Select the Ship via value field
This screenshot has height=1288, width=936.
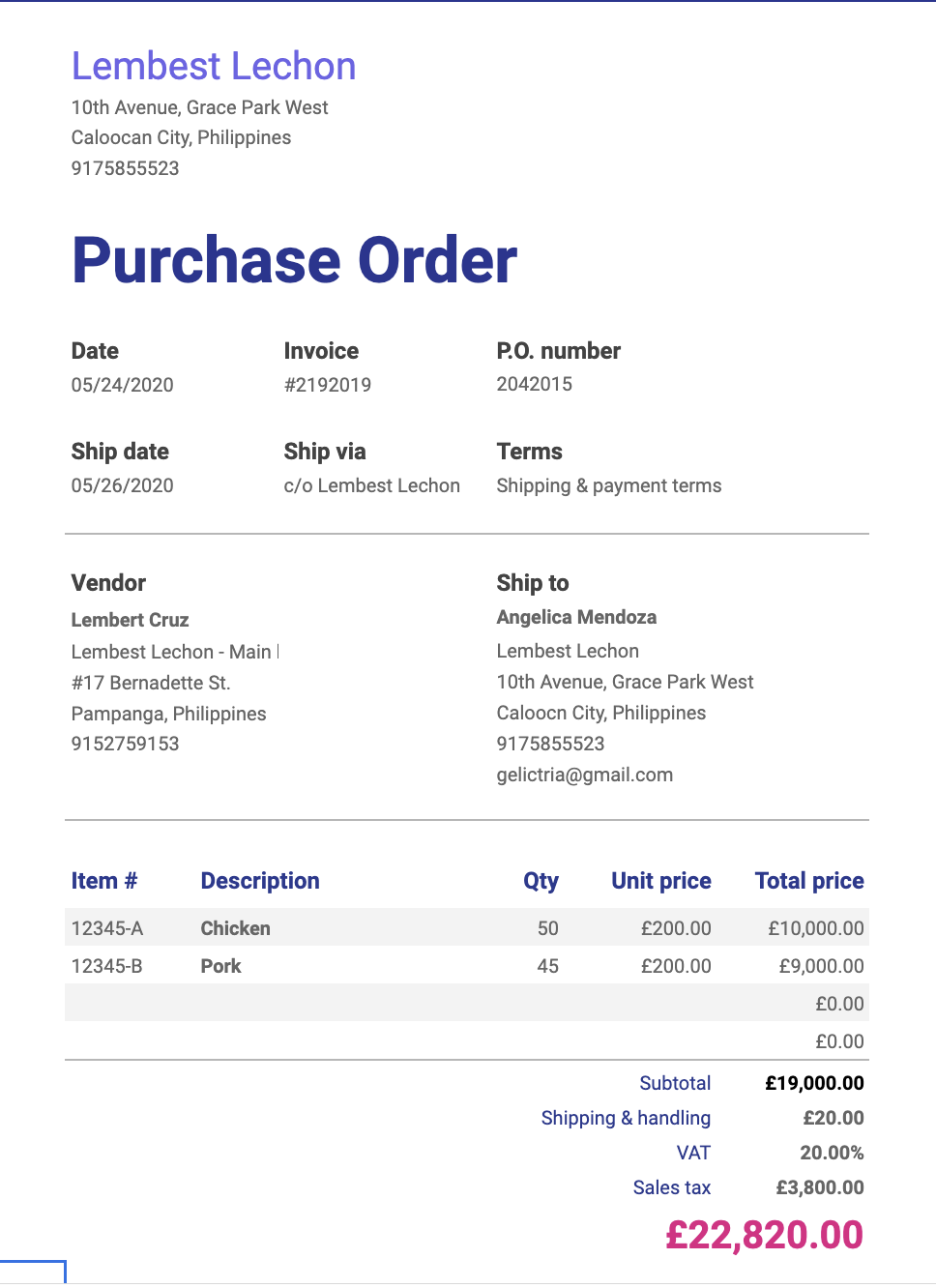tap(371, 485)
